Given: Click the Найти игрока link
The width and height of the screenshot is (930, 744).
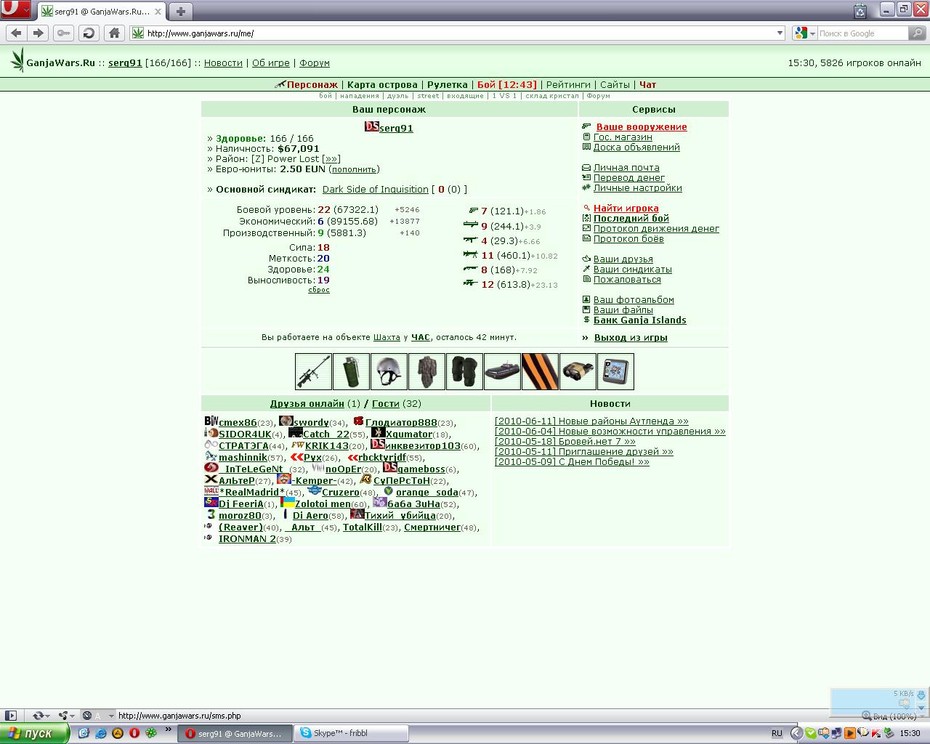Looking at the screenshot, I should tap(626, 208).
